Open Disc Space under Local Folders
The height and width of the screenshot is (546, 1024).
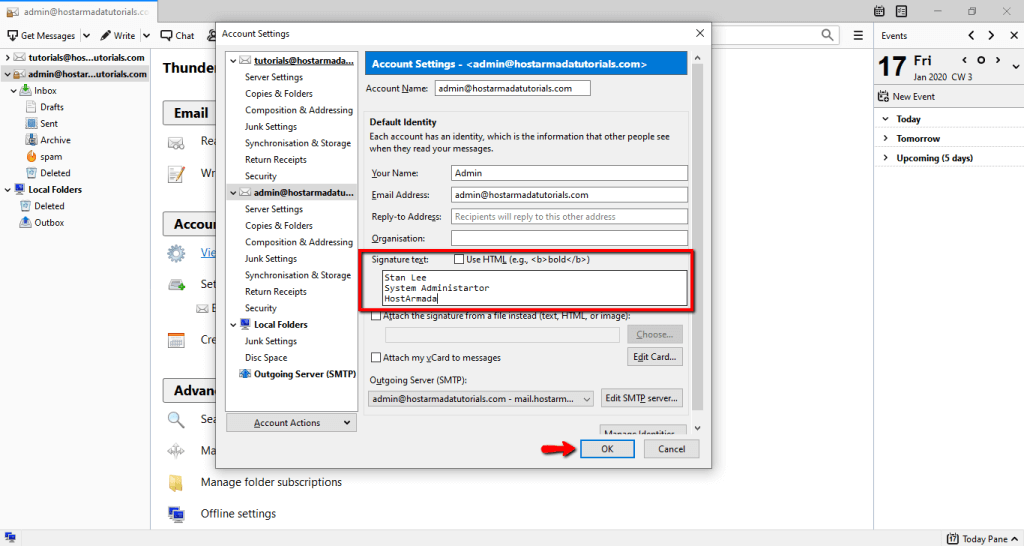266,358
